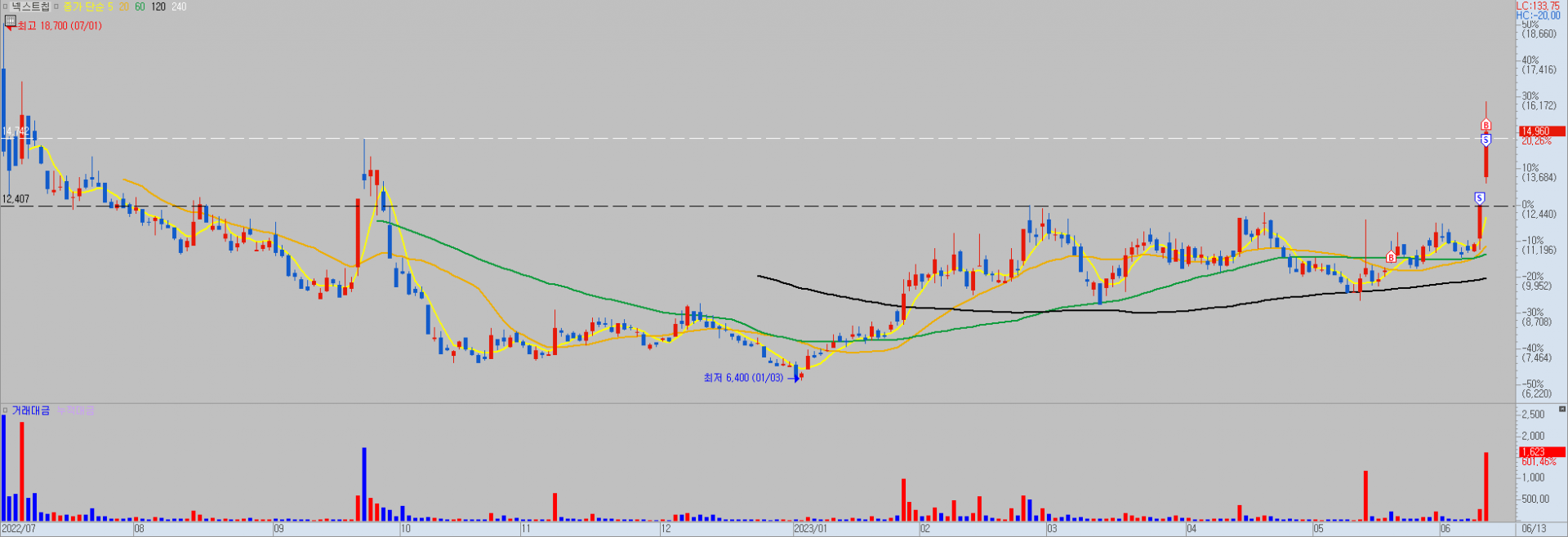Click the small square icon before 종가 단순
This screenshot has height=537, width=1568.
56,7
